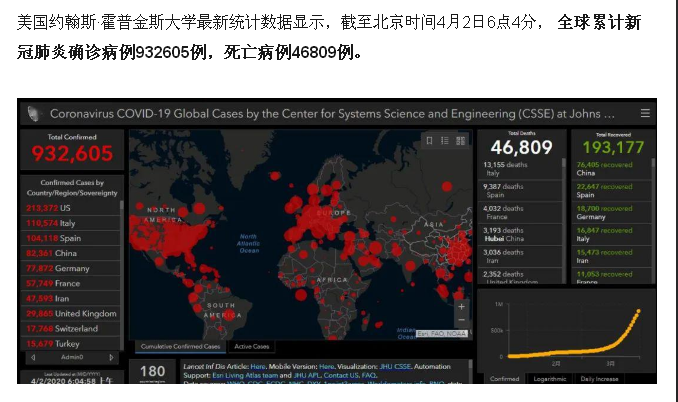
Task: Click the Esri, FAO, NOAA map attribution
Action: coord(442,334)
